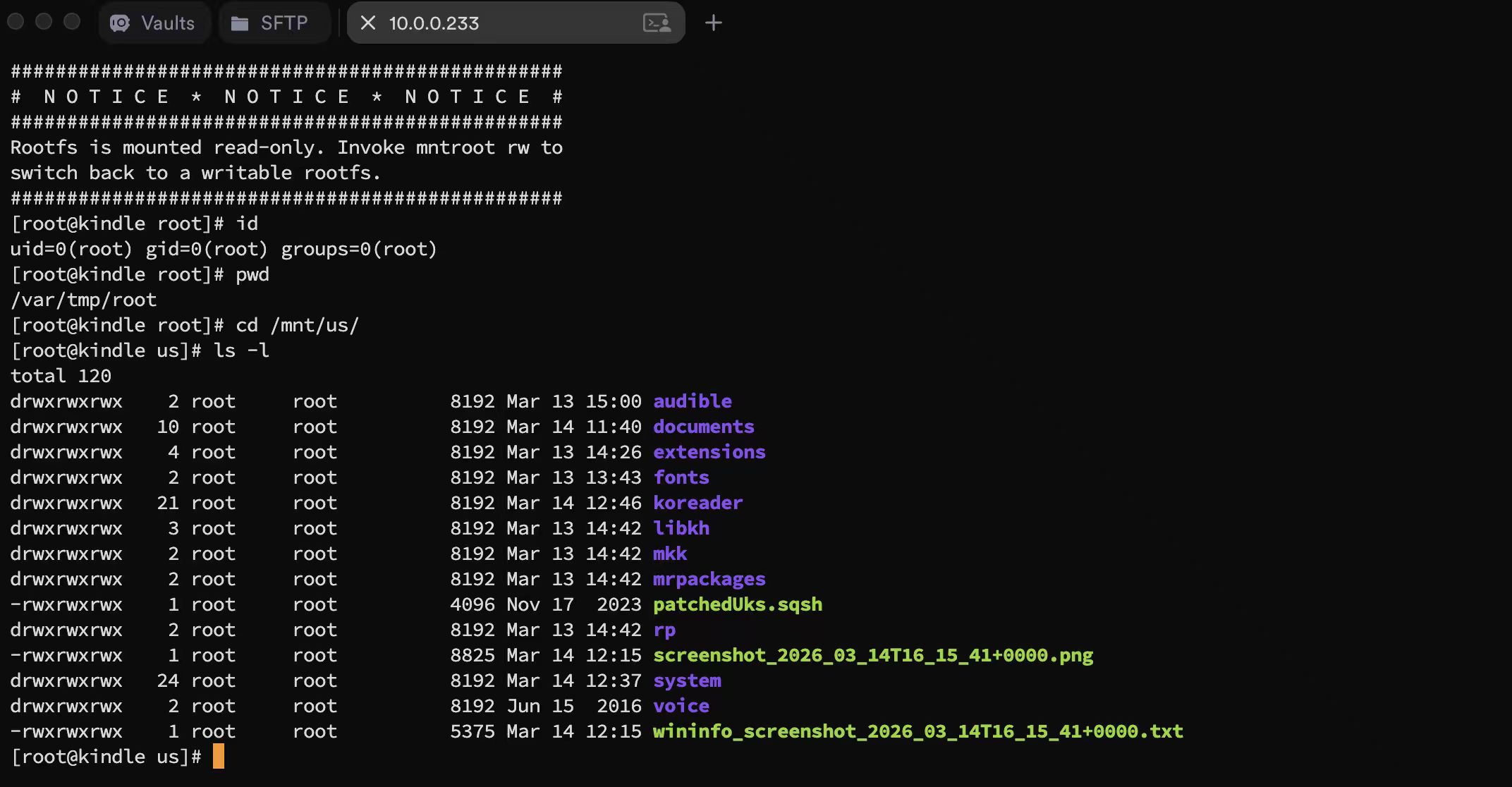Click the Vaults safe icon
Screen dimensions: 1512x787
click(x=120, y=23)
